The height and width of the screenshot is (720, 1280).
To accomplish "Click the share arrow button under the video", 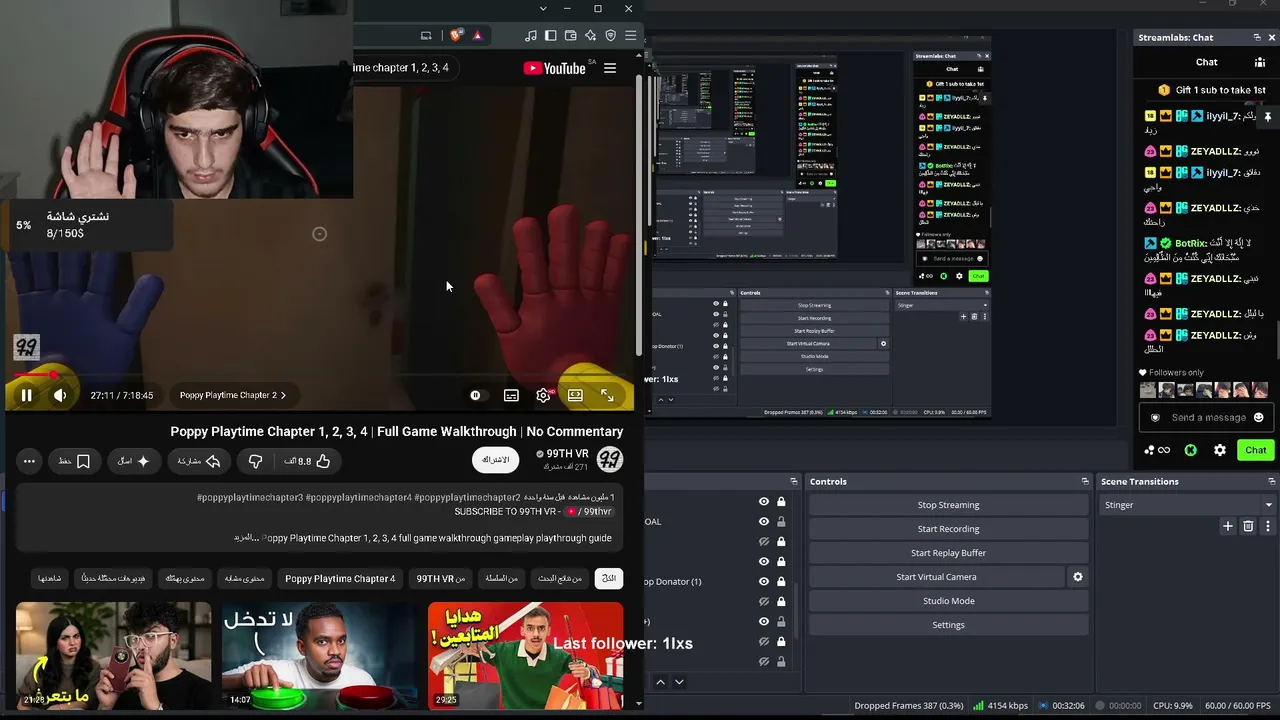I will tap(199, 461).
